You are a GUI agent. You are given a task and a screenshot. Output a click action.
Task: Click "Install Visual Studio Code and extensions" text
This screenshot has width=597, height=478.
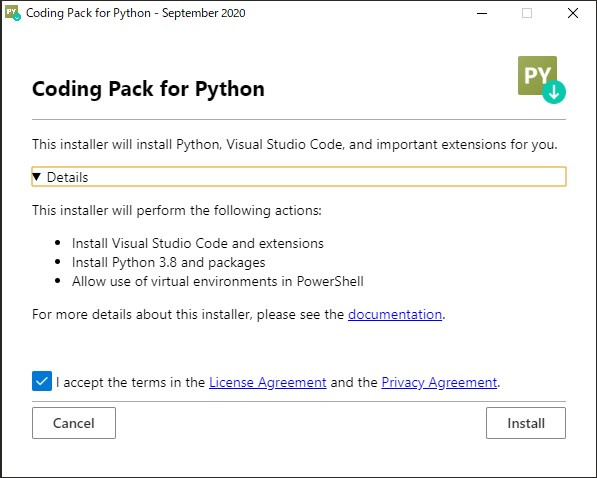click(198, 243)
